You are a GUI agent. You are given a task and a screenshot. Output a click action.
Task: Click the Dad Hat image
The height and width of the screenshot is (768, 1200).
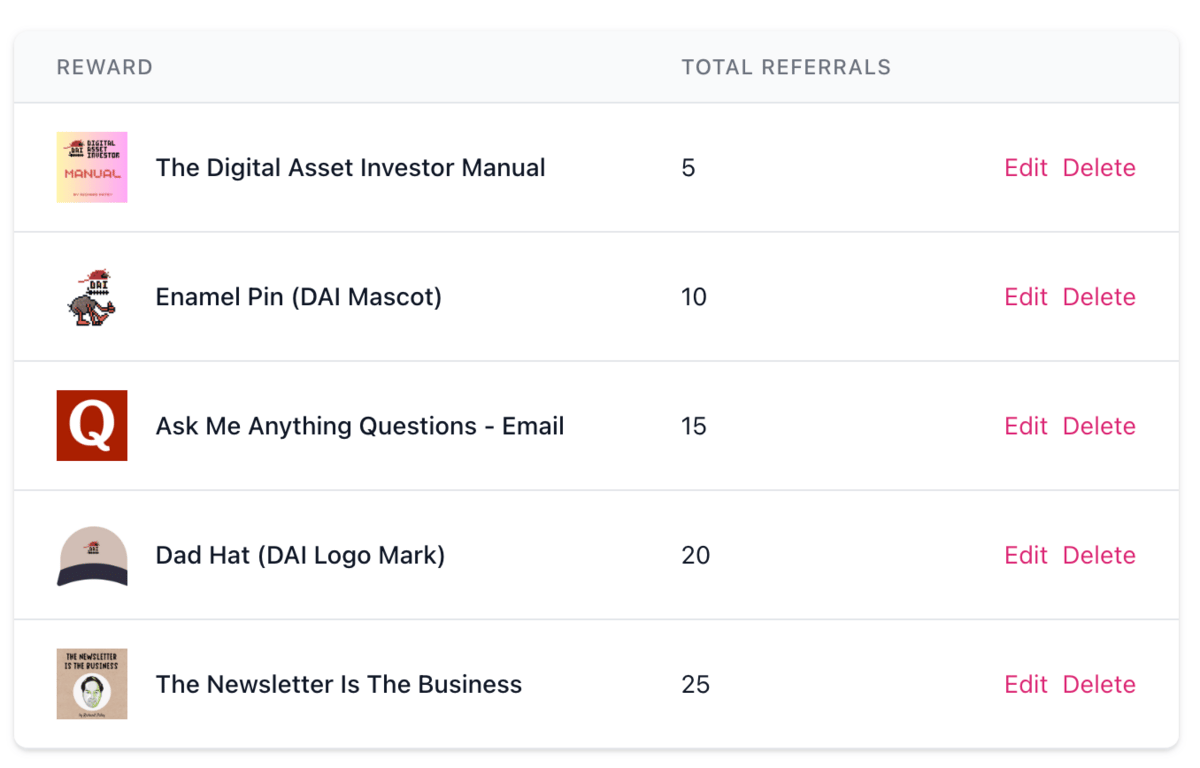coord(92,555)
